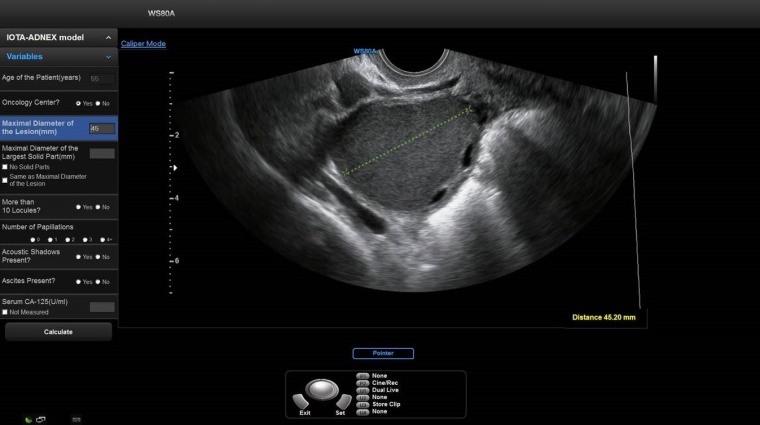Click the green status icon at bottom-left
Viewport: 760px width, 425px height.
pyautogui.click(x=28, y=419)
